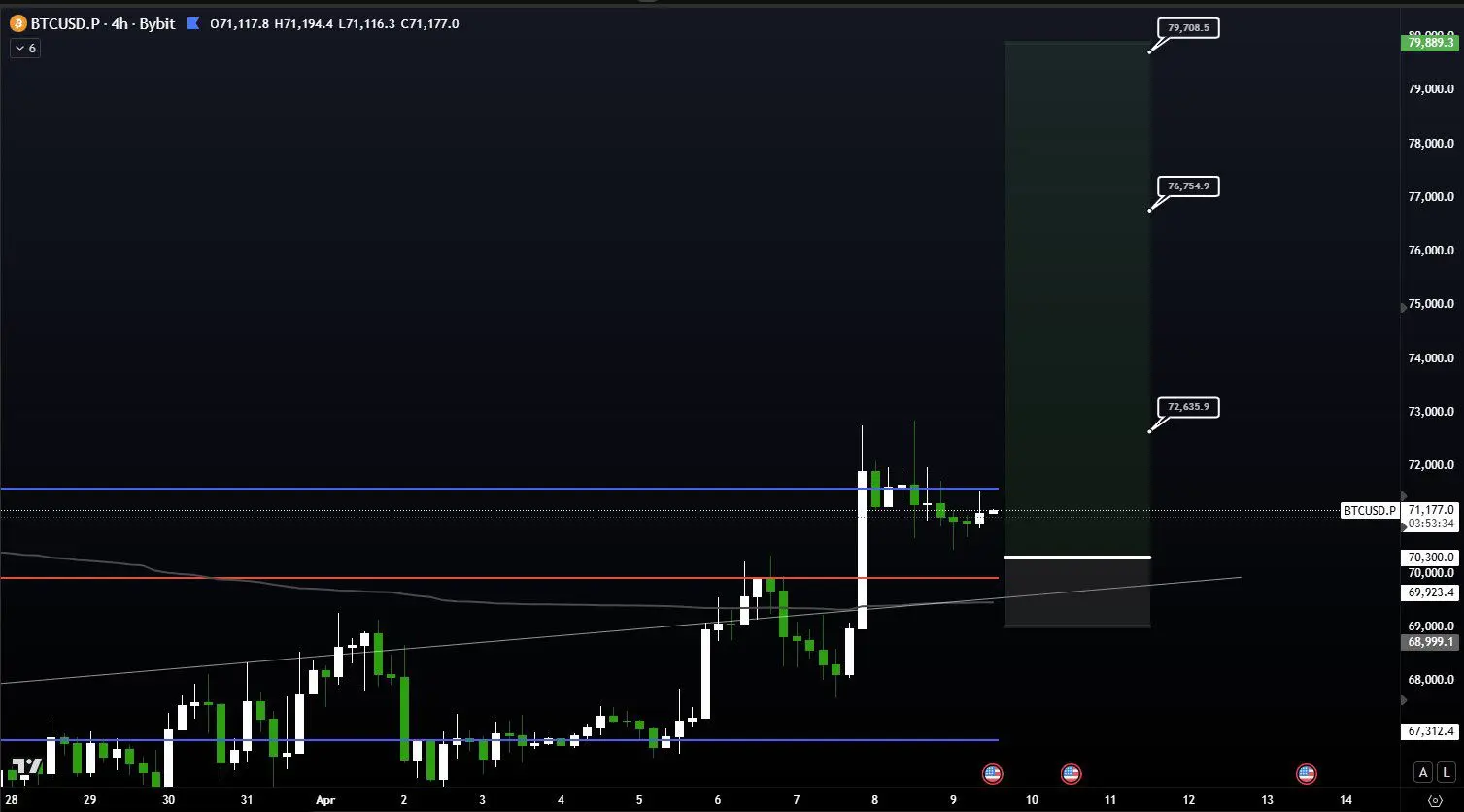The image size is (1464, 812).
Task: Click the 75,000.0 price axis tick
Action: click(x=1430, y=304)
